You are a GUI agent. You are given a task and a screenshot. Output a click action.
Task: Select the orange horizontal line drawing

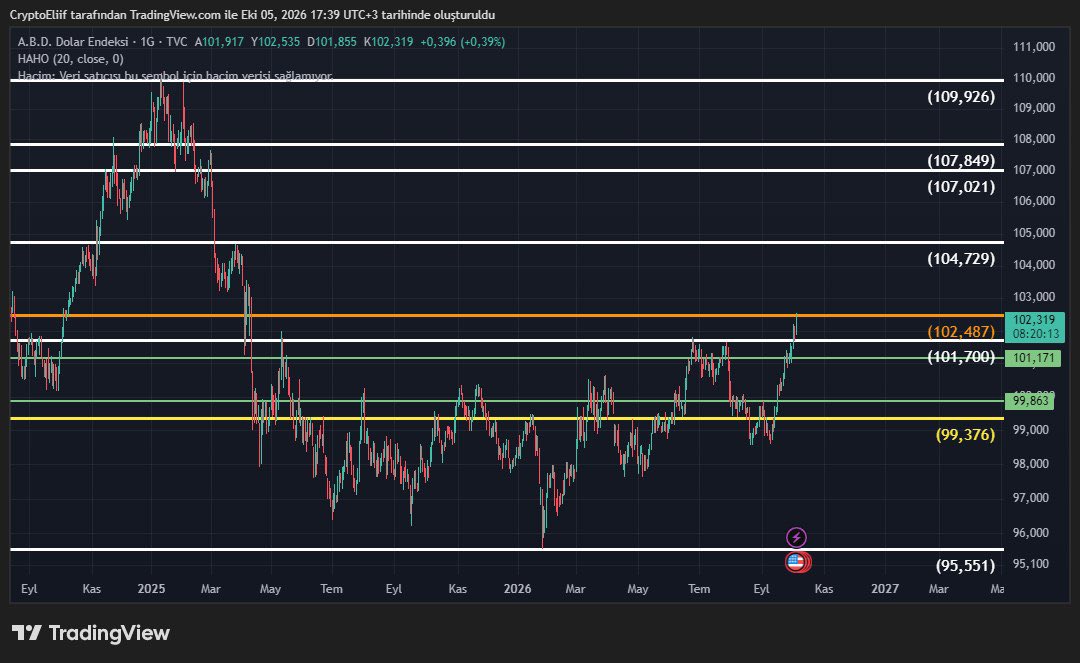point(507,315)
